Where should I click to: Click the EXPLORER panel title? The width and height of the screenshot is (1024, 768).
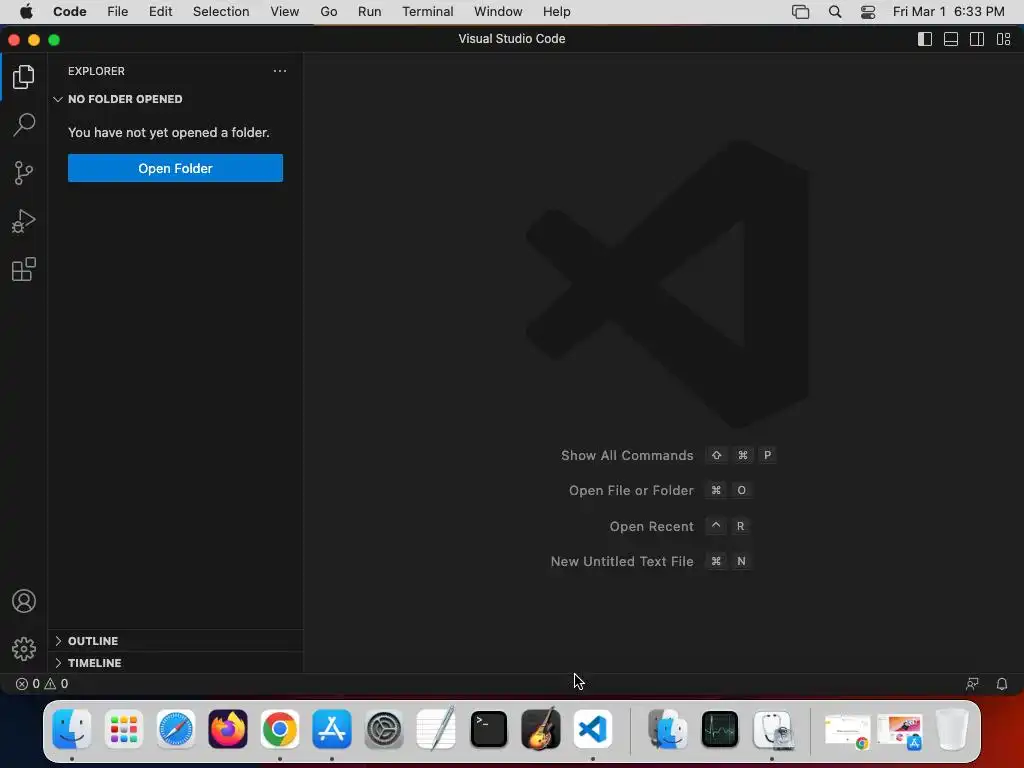pos(96,71)
